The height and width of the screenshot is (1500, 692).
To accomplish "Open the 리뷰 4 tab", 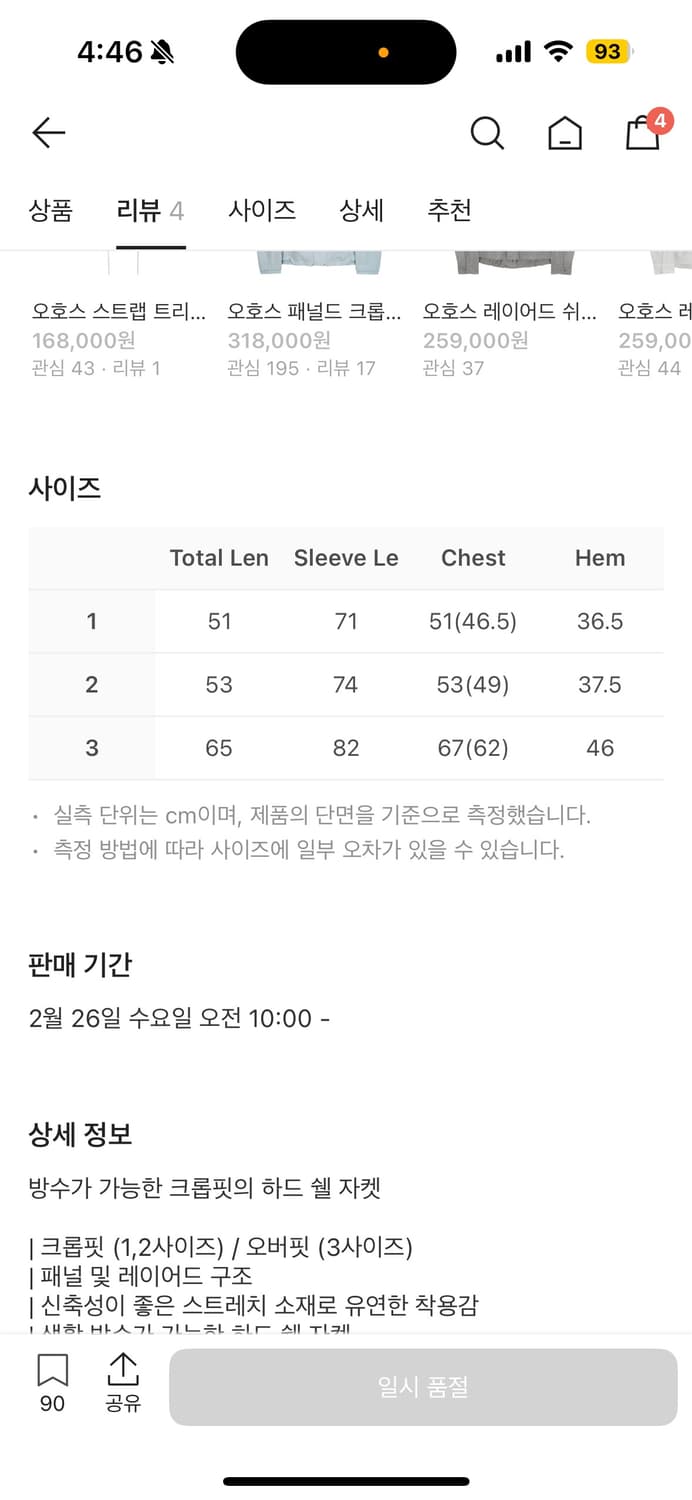I will (150, 211).
